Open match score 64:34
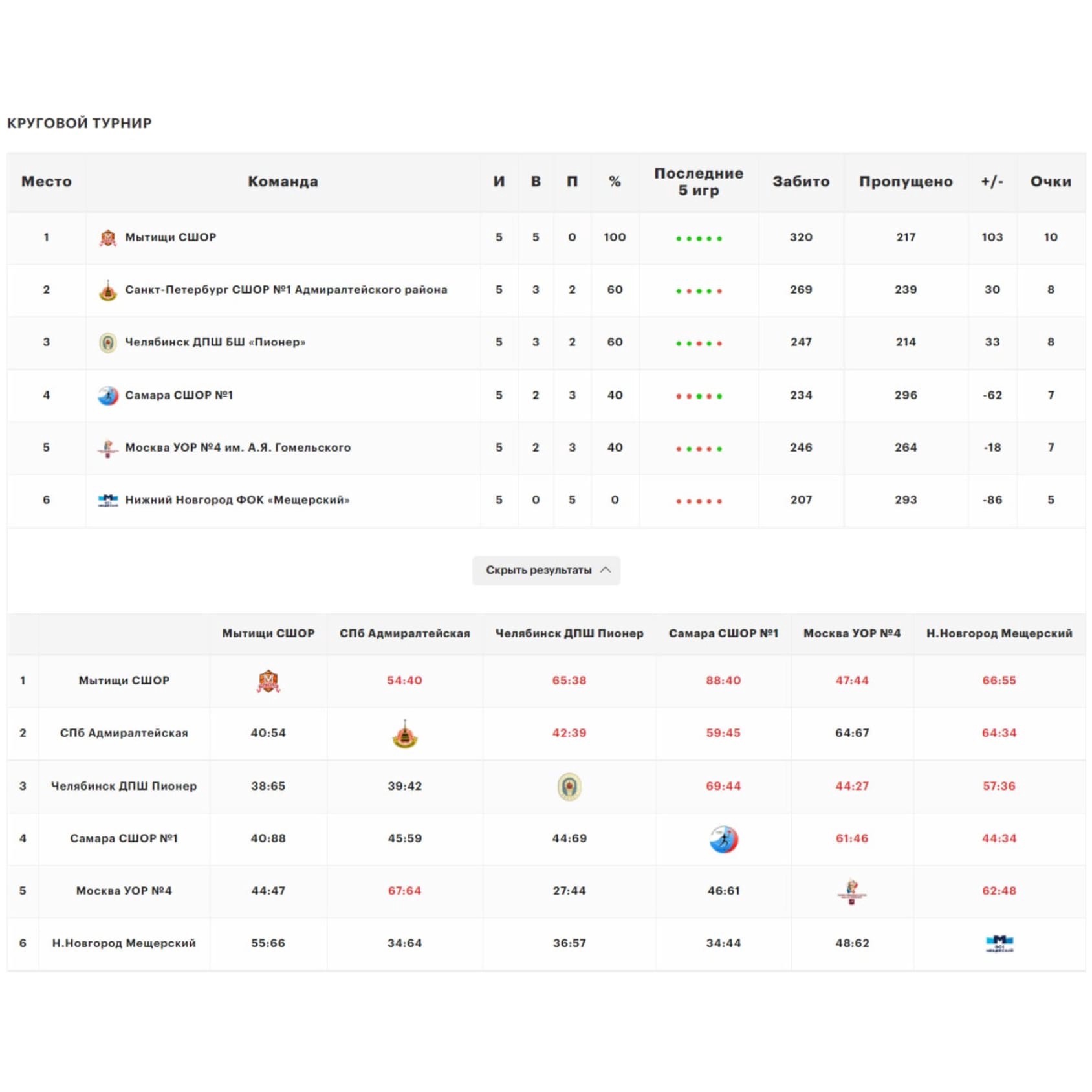The height and width of the screenshot is (1092, 1092). point(999,733)
